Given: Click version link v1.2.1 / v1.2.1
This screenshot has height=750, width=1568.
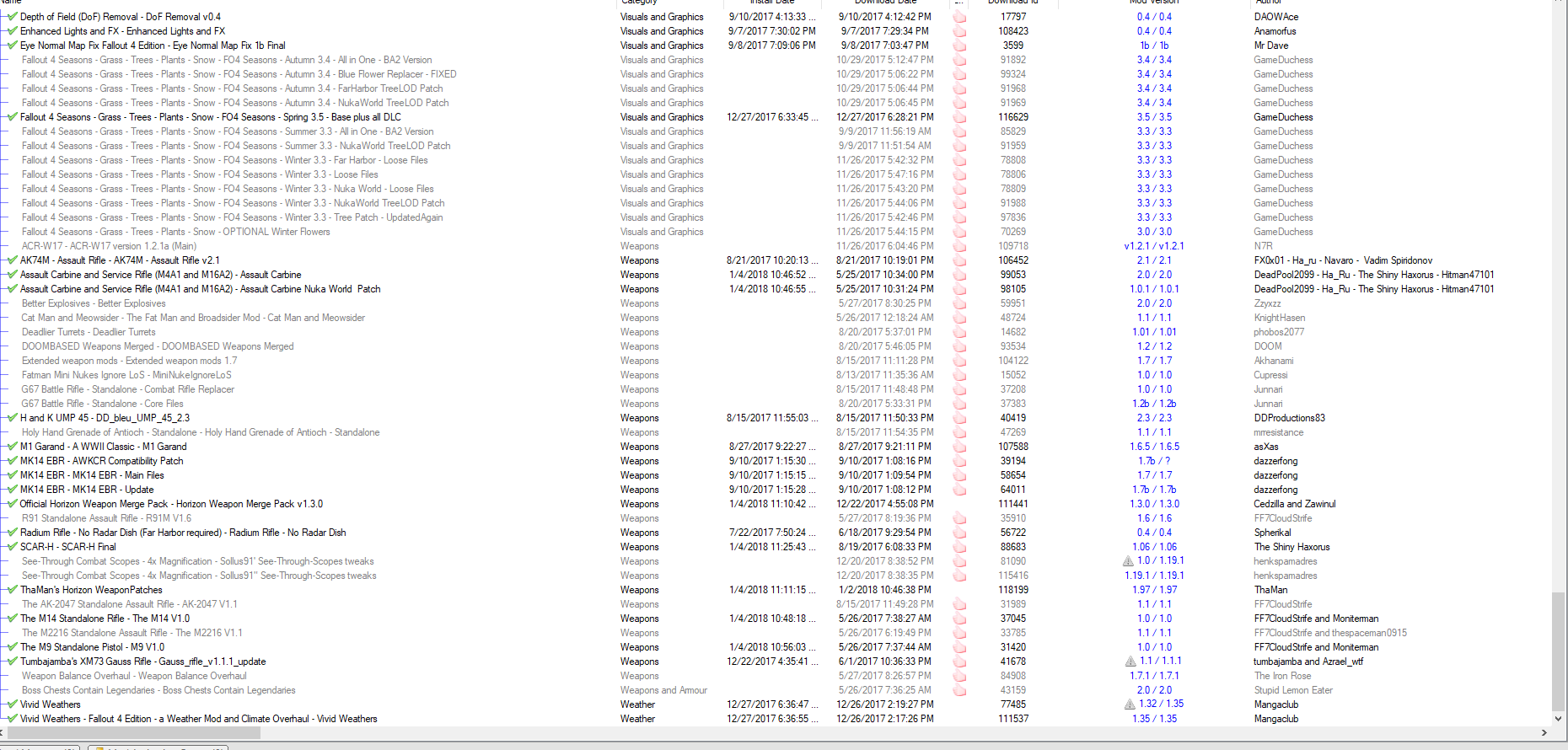Looking at the screenshot, I should (1154, 246).
